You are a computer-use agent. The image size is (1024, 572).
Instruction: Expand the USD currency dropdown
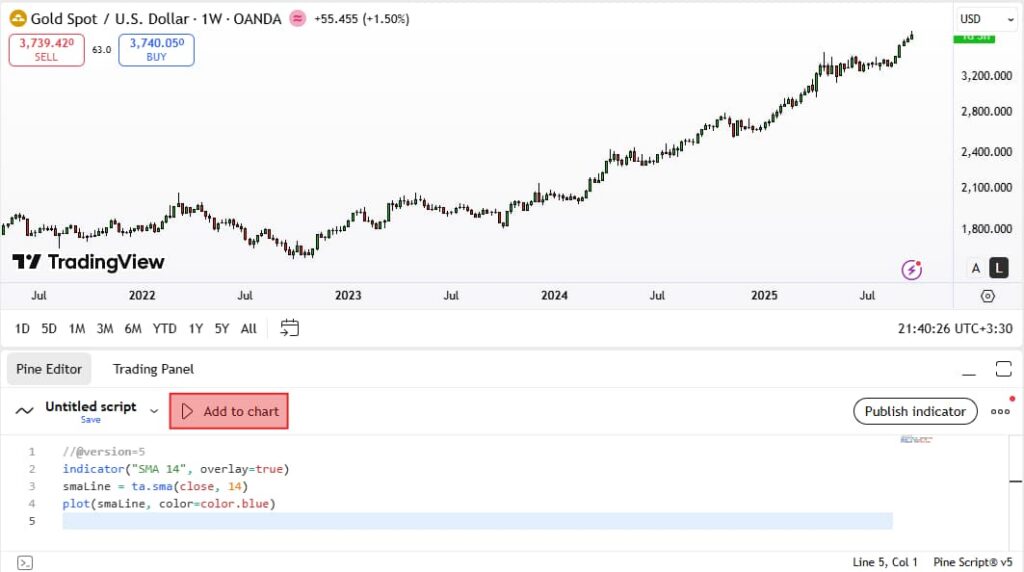point(977,18)
